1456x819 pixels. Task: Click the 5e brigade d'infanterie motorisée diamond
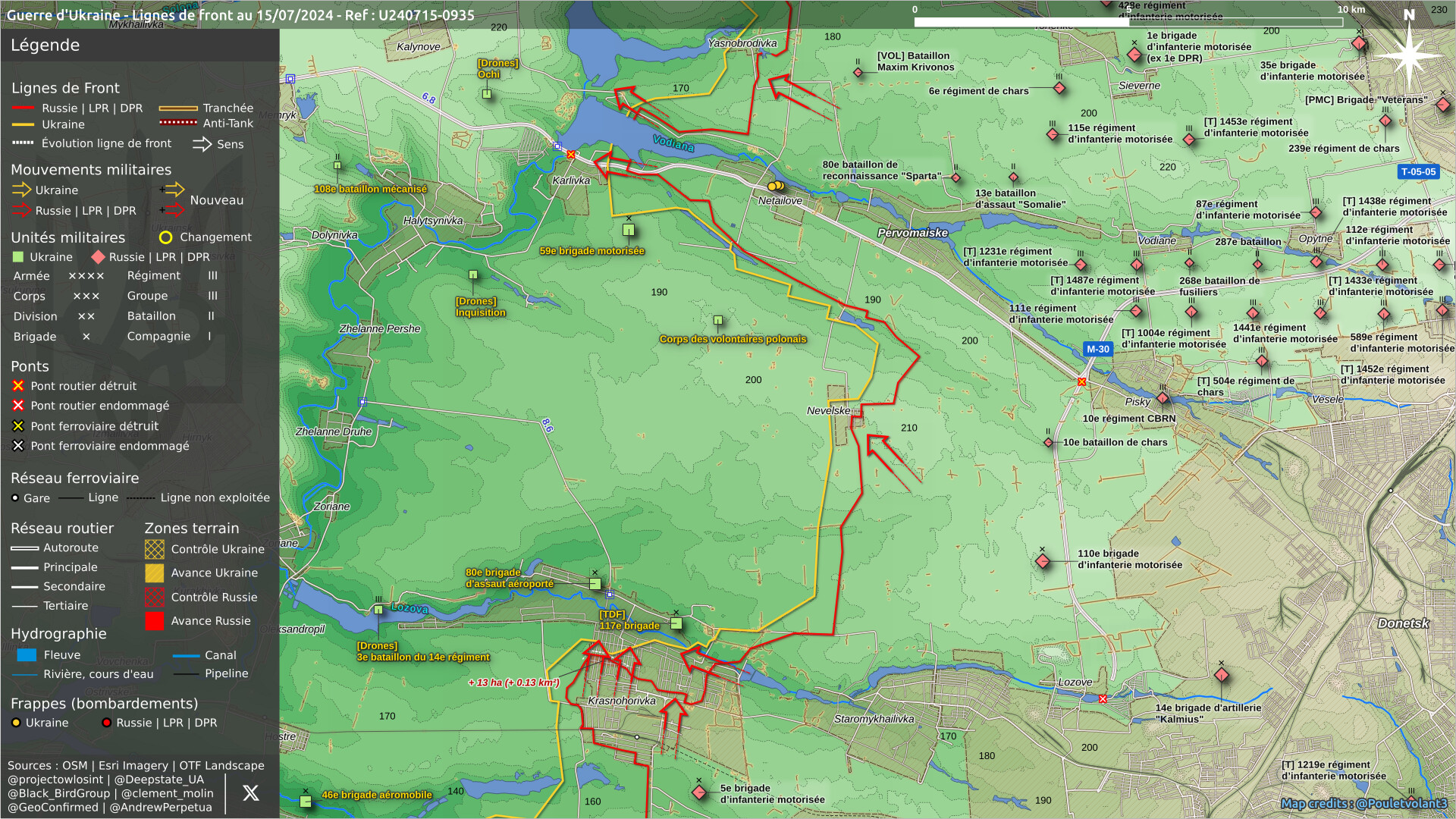[699, 793]
